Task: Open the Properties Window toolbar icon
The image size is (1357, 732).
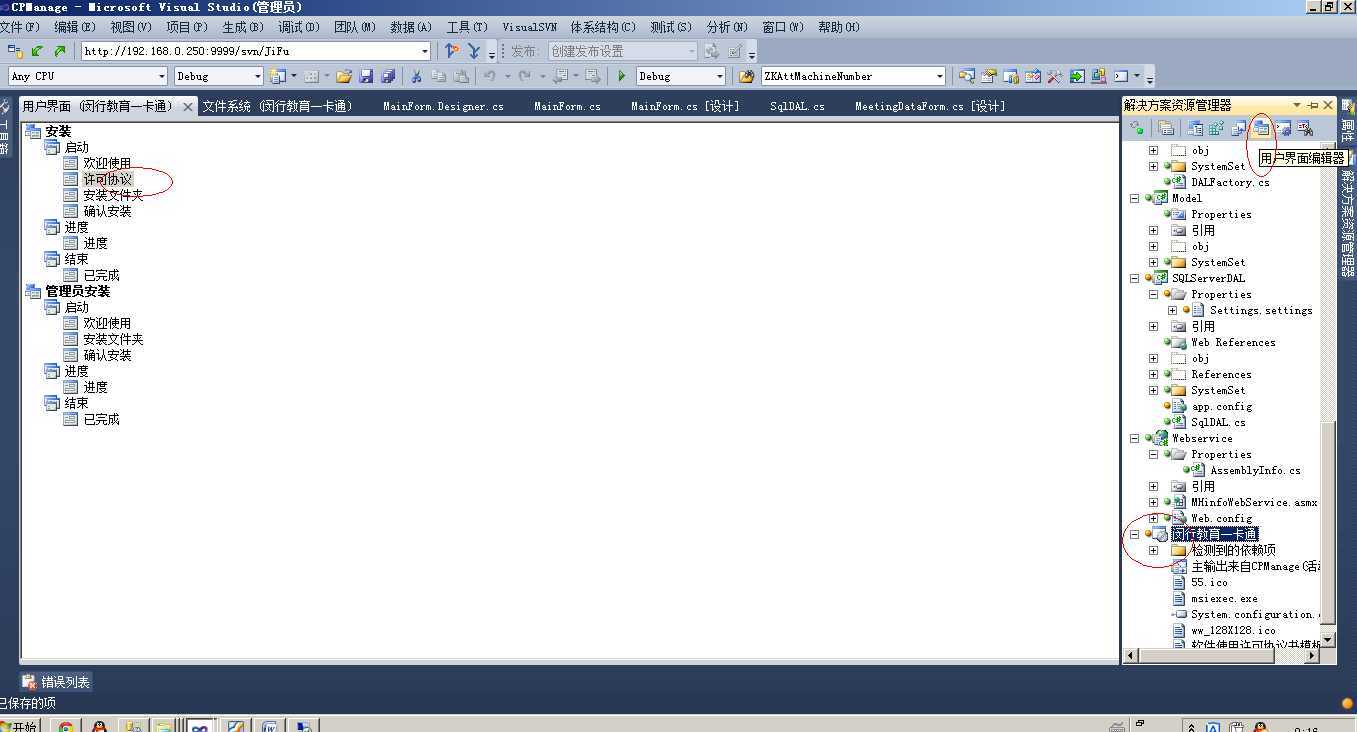Action: tap(989, 76)
